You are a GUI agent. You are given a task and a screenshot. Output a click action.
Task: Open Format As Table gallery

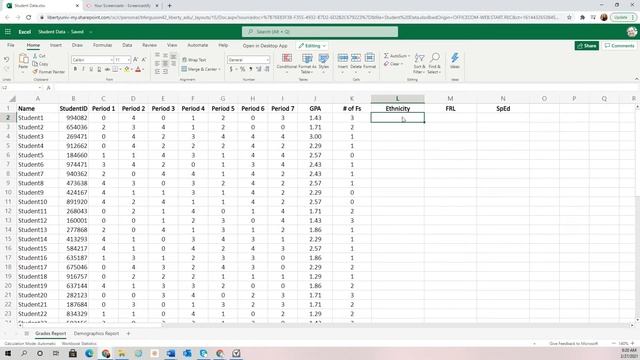[x=307, y=63]
